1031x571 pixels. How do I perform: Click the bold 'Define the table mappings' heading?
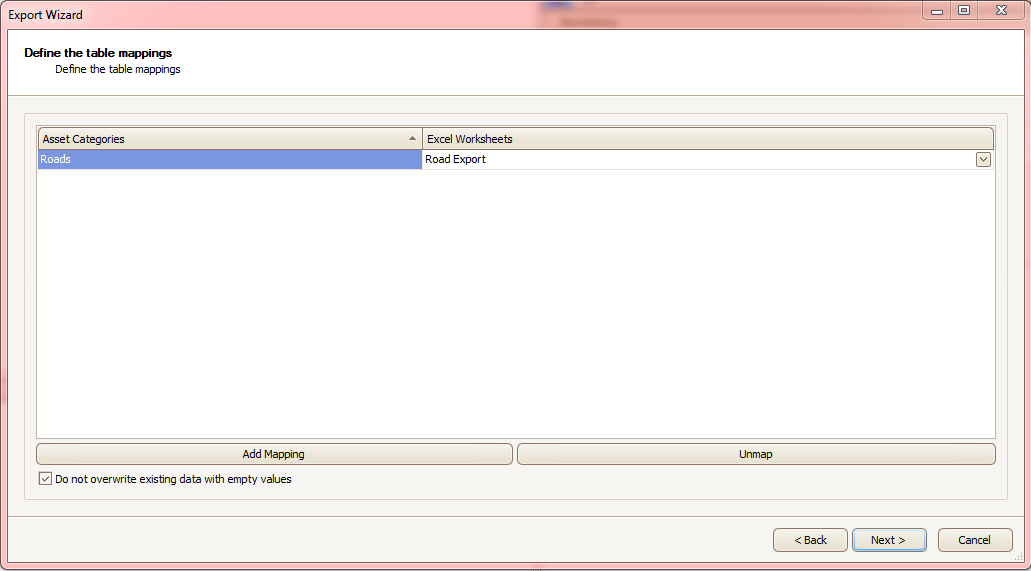(x=98, y=53)
